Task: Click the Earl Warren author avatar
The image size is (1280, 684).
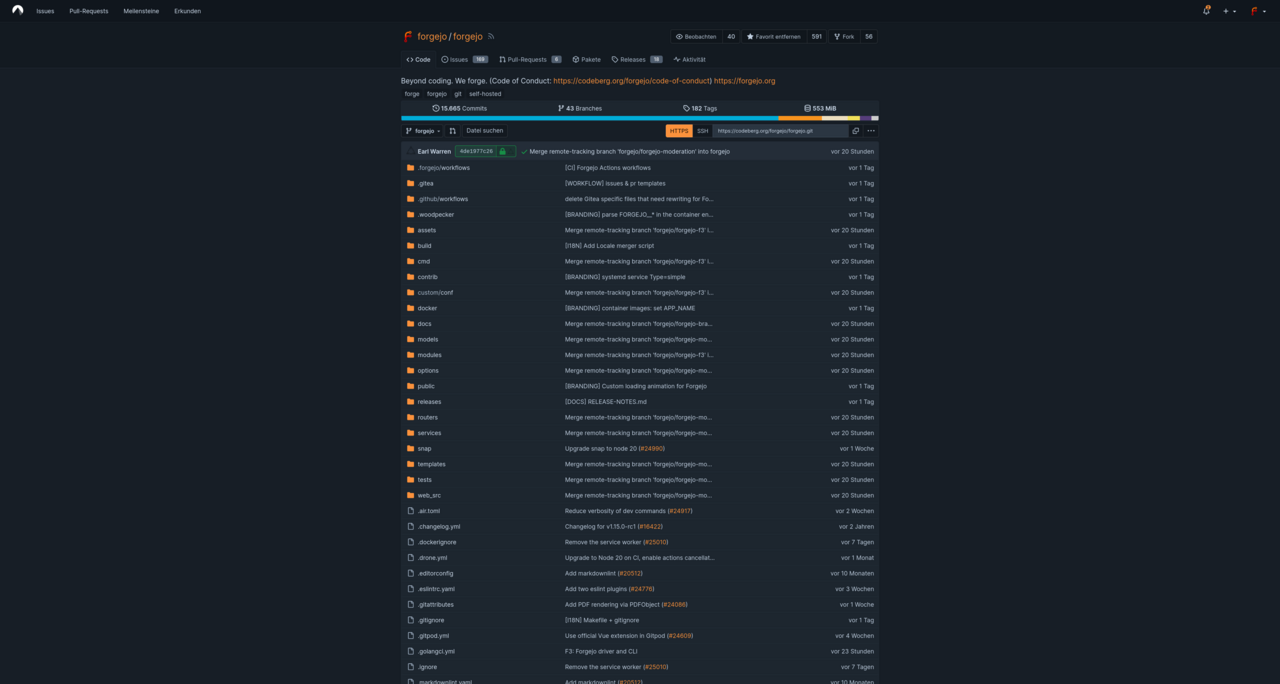Action: point(410,151)
